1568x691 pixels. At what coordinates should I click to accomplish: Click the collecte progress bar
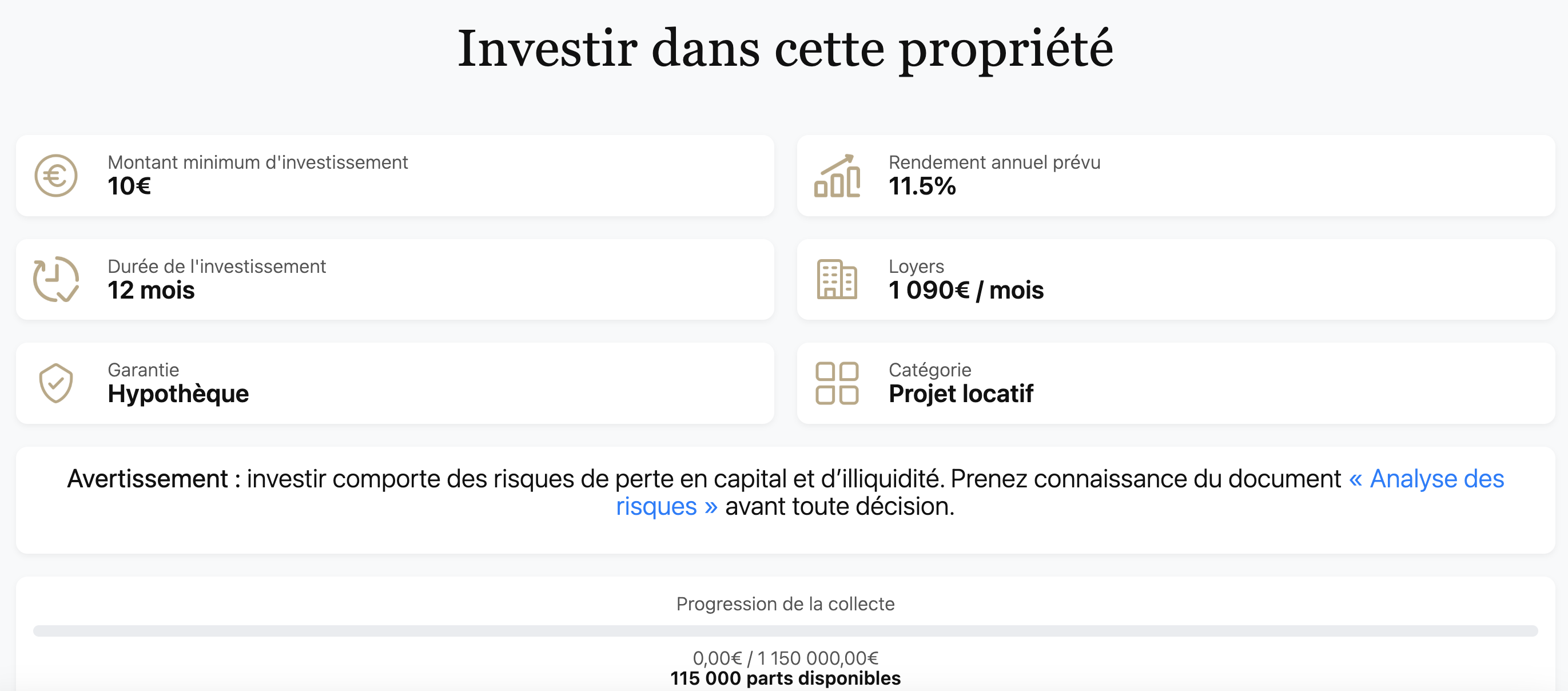coord(784,631)
